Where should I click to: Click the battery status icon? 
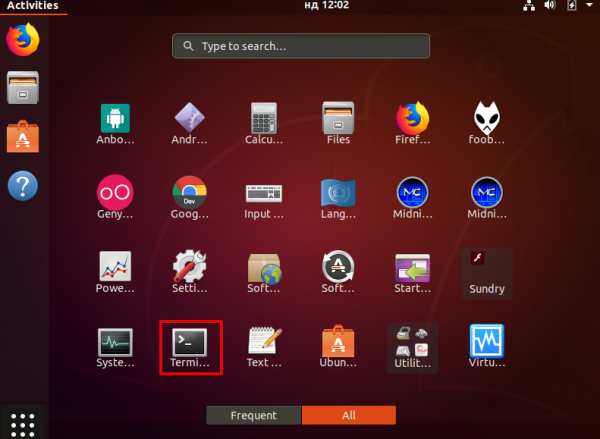click(x=571, y=5)
